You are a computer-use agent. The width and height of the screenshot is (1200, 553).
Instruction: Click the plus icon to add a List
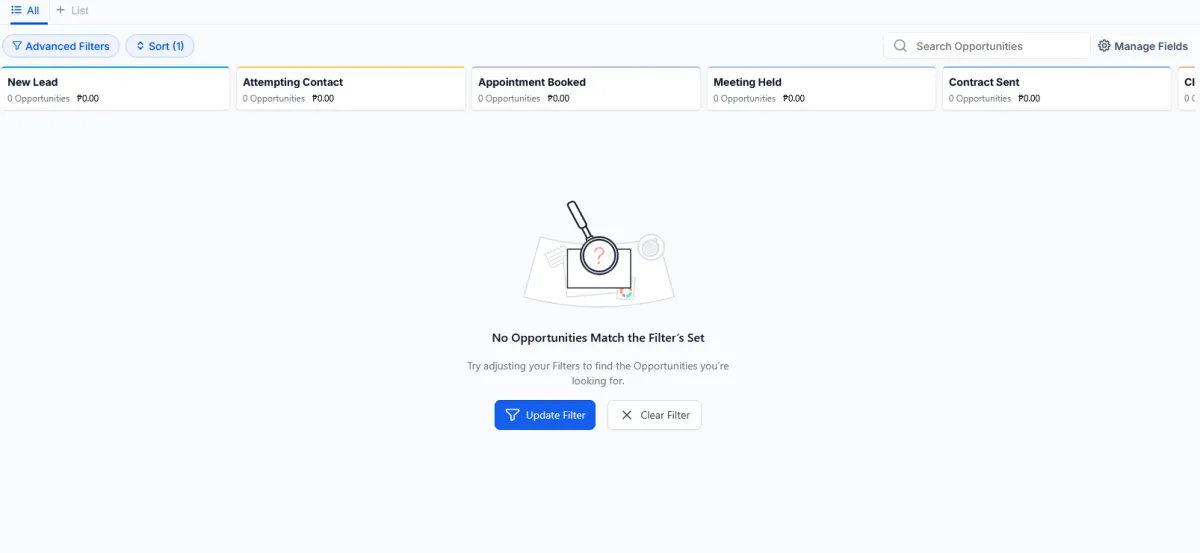[60, 10]
